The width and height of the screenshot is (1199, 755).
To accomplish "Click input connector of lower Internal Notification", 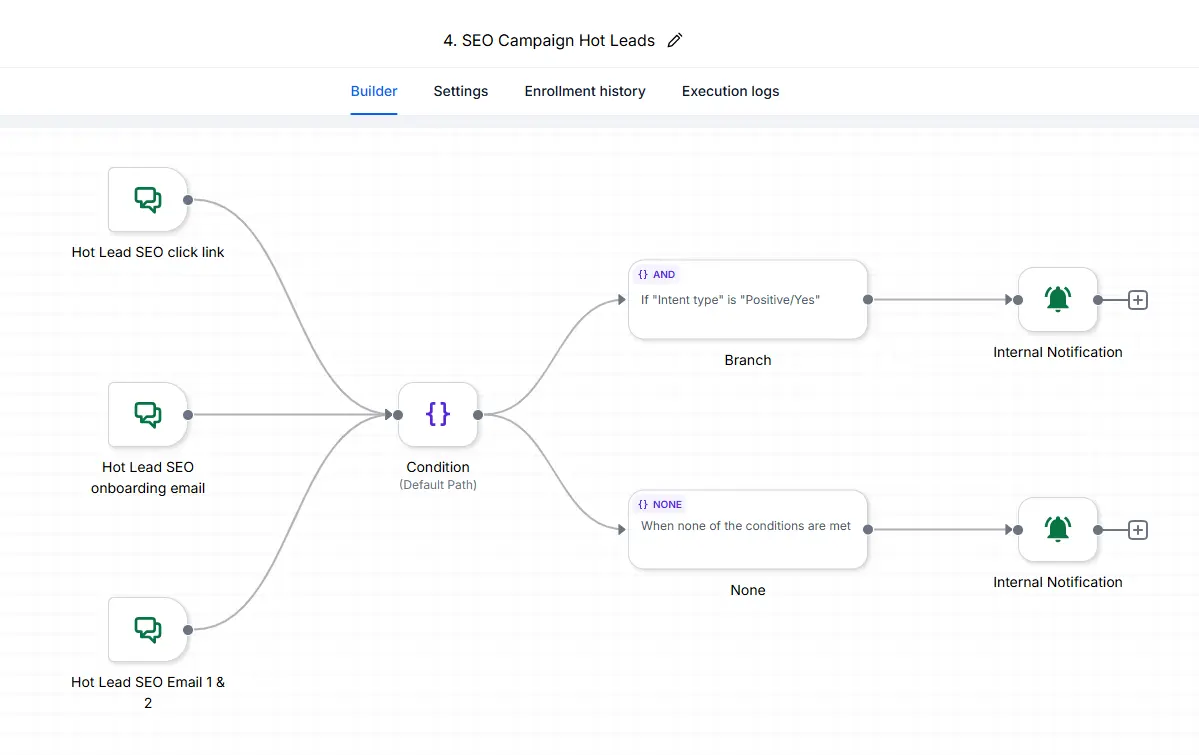I will pyautogui.click(x=1018, y=529).
